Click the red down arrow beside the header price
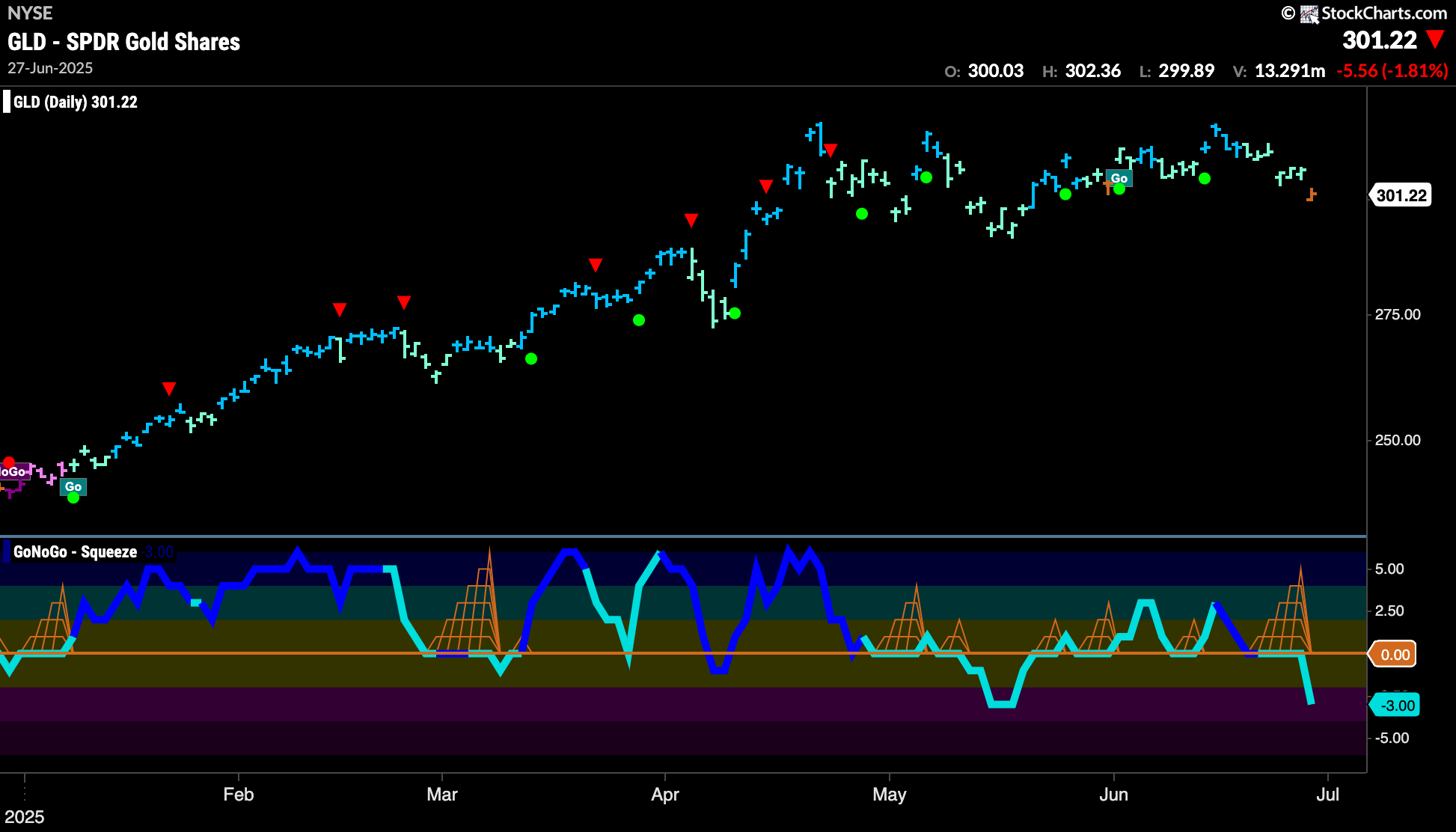 (x=1435, y=40)
